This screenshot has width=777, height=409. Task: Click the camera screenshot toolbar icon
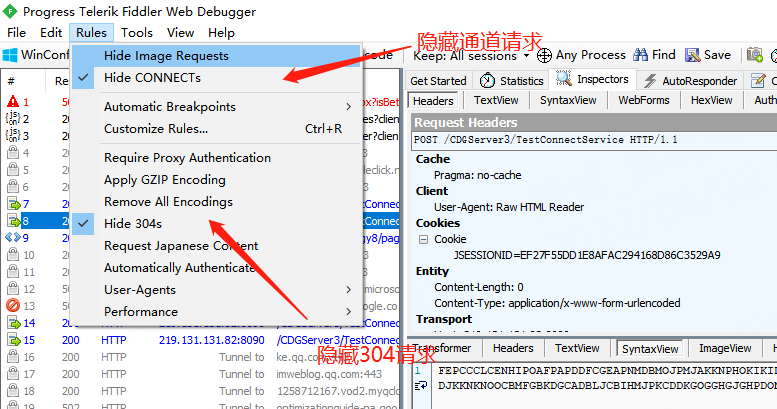[754, 55]
